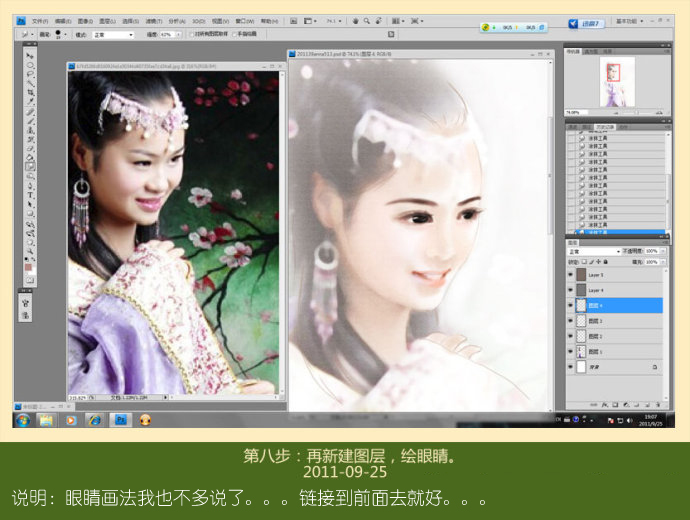The height and width of the screenshot is (520, 690).
Task: Select the Healing Brush tool
Action: [30, 112]
